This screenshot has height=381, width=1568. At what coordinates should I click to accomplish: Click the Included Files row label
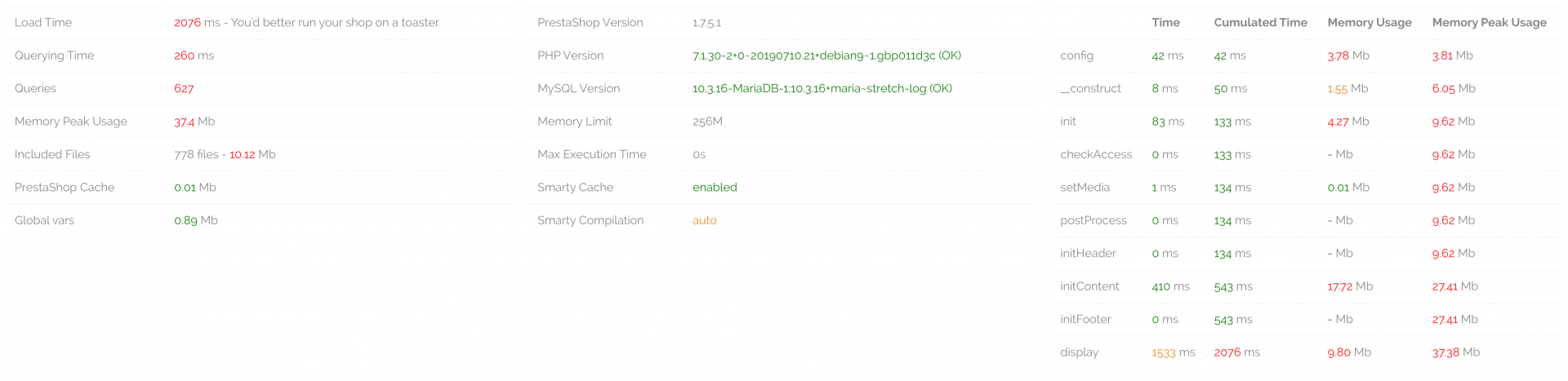52,154
